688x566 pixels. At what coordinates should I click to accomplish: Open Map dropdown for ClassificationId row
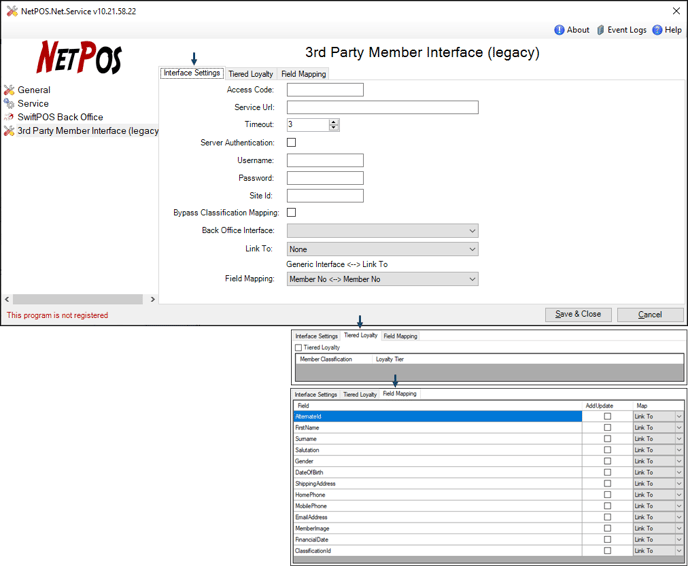tap(658, 551)
